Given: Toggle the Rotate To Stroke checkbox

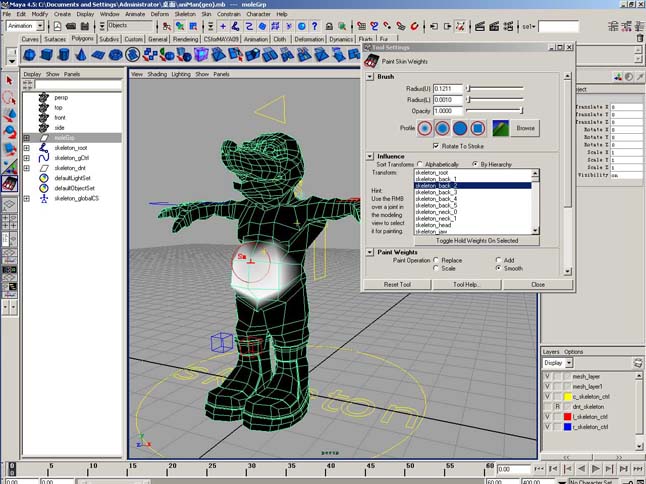Looking at the screenshot, I should 435,146.
